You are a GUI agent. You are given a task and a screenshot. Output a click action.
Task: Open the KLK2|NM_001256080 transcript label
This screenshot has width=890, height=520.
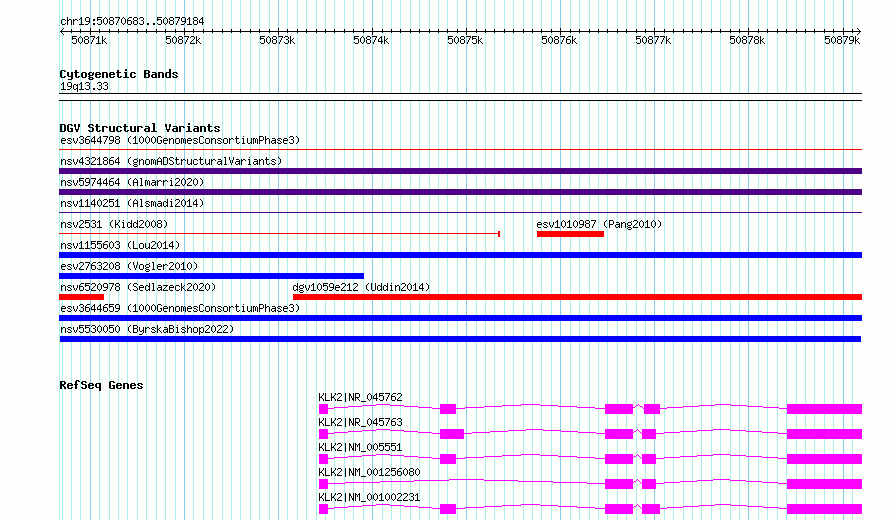[x=370, y=472]
